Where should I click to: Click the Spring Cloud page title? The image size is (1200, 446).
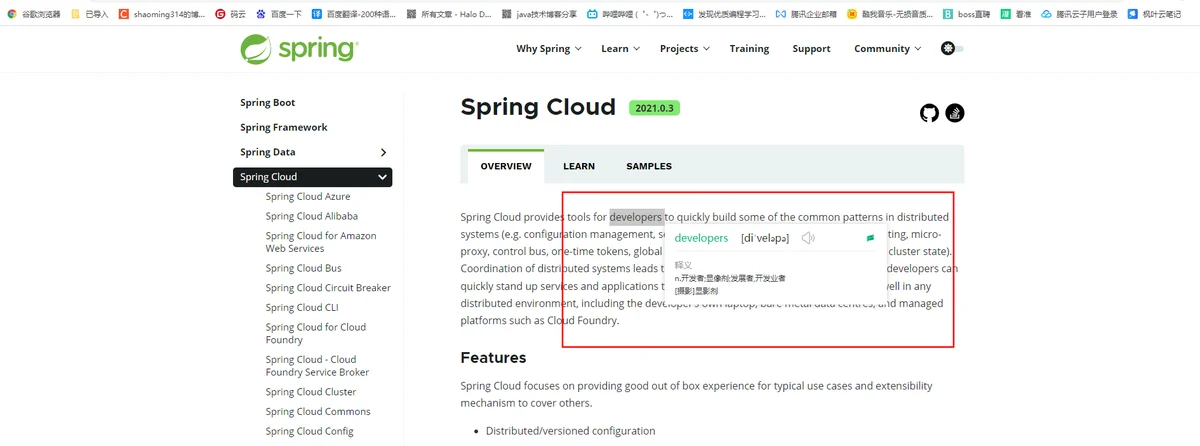(538, 108)
